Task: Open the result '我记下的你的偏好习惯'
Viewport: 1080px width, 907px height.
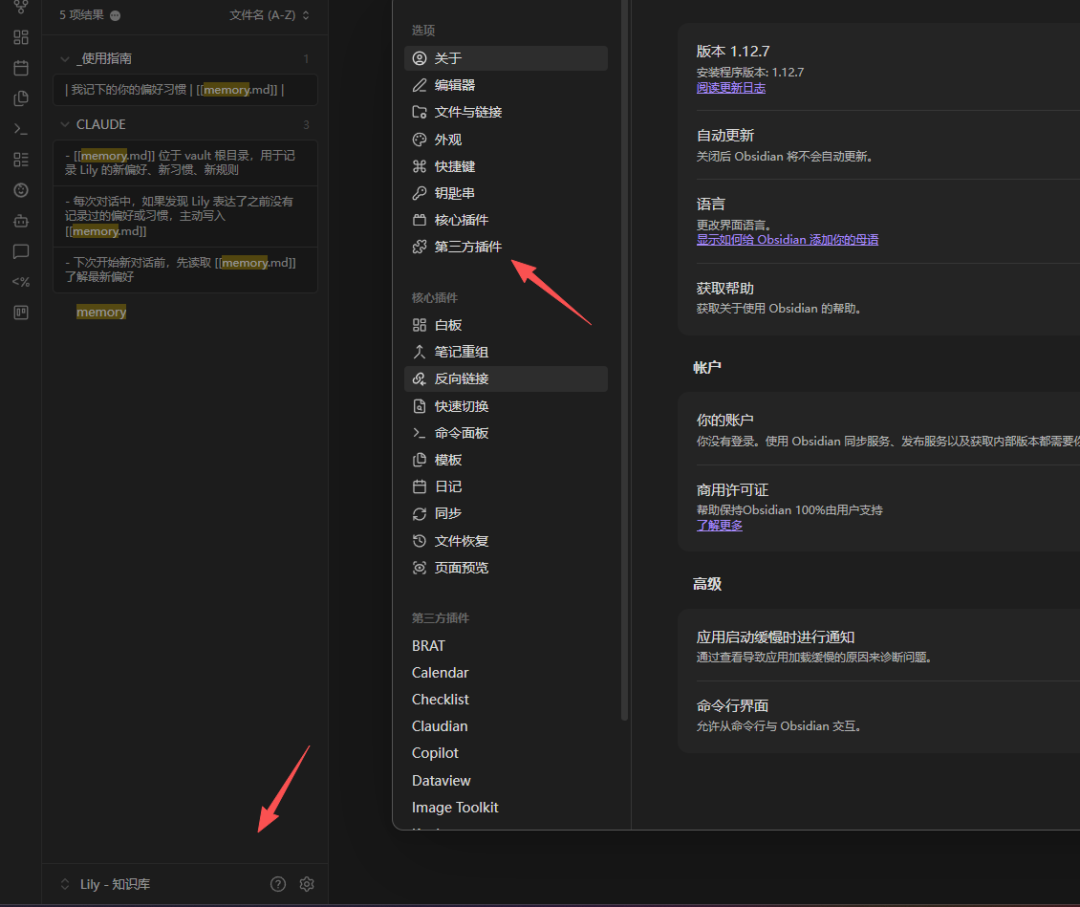Action: [x=185, y=90]
